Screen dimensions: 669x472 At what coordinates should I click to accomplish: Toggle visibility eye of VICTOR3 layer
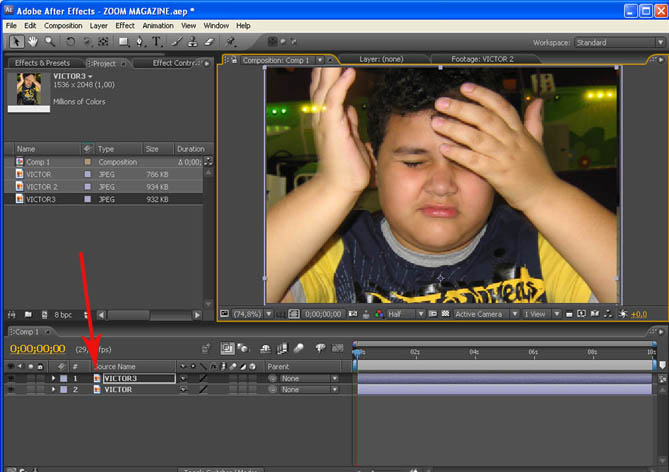point(12,378)
